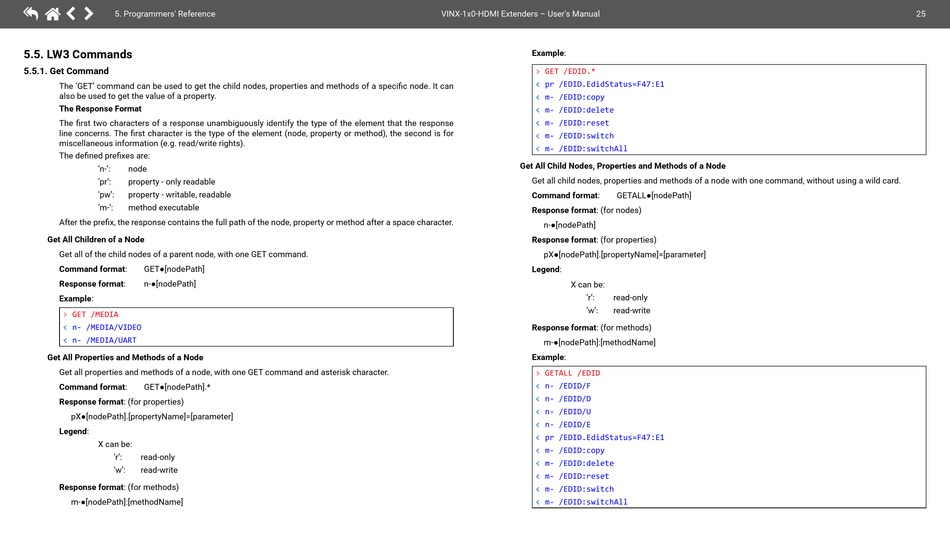Click the 'GET /MEDIA' command line
The width and height of the screenshot is (950, 533).
pyautogui.click(x=91, y=314)
